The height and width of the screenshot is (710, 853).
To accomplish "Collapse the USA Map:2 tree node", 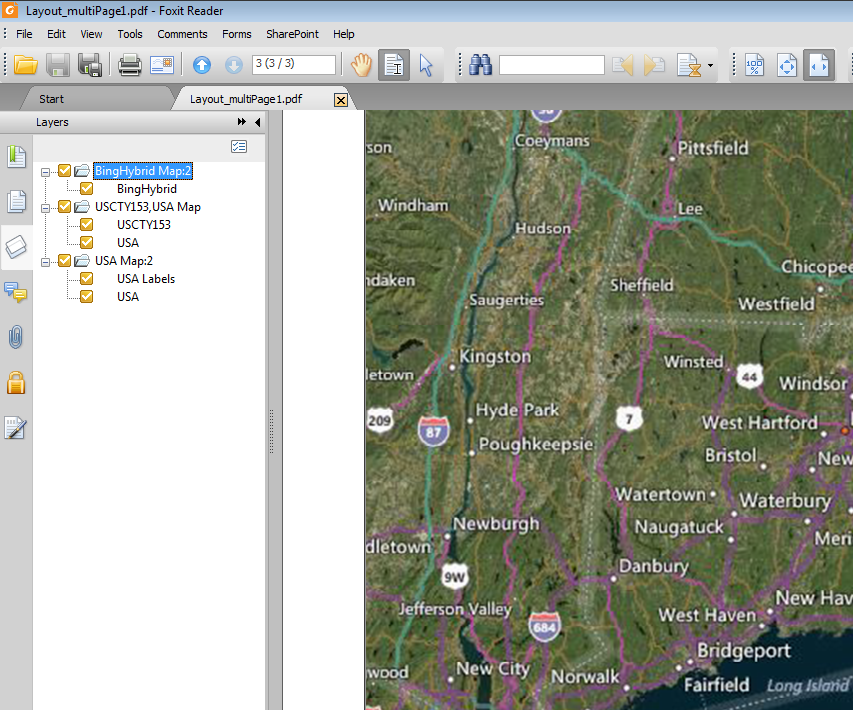I will point(46,262).
